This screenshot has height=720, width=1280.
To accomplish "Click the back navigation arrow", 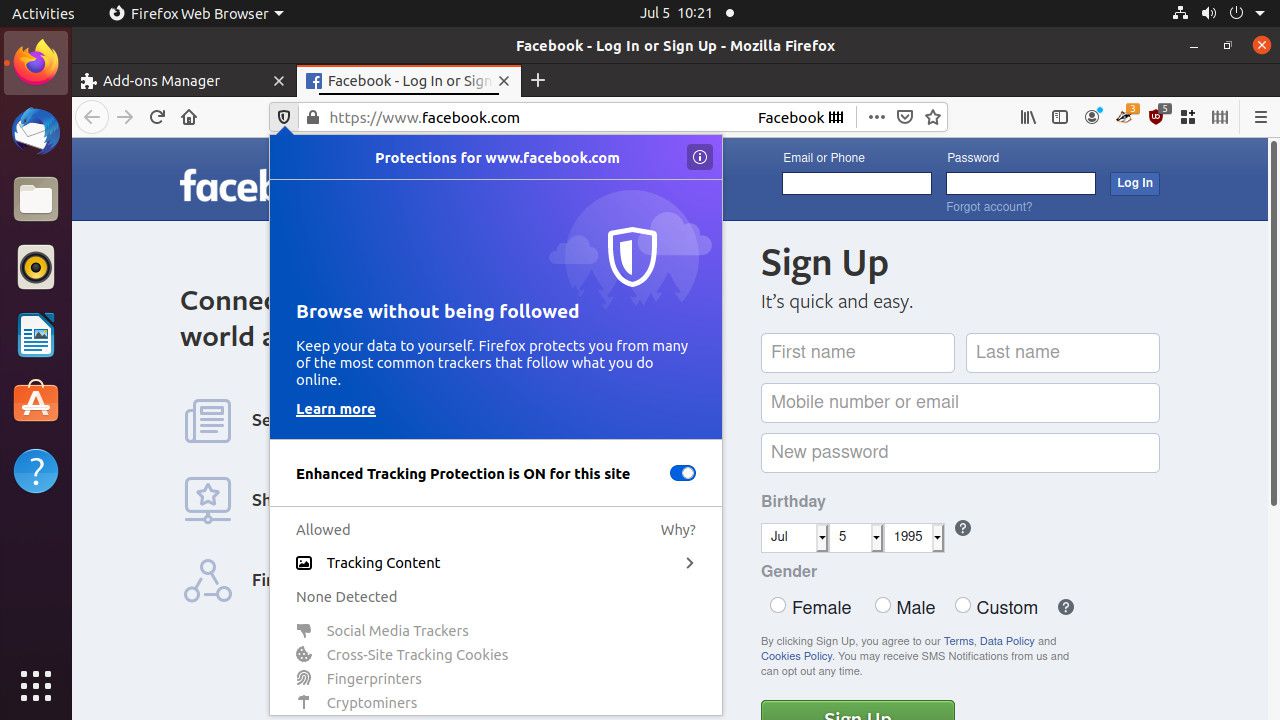I will click(x=92, y=117).
